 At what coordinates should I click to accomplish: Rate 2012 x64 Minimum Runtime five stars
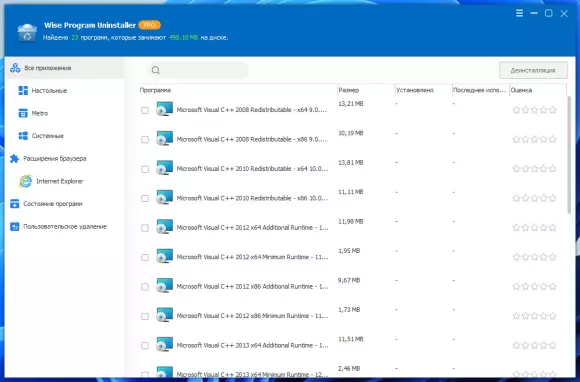click(553, 257)
